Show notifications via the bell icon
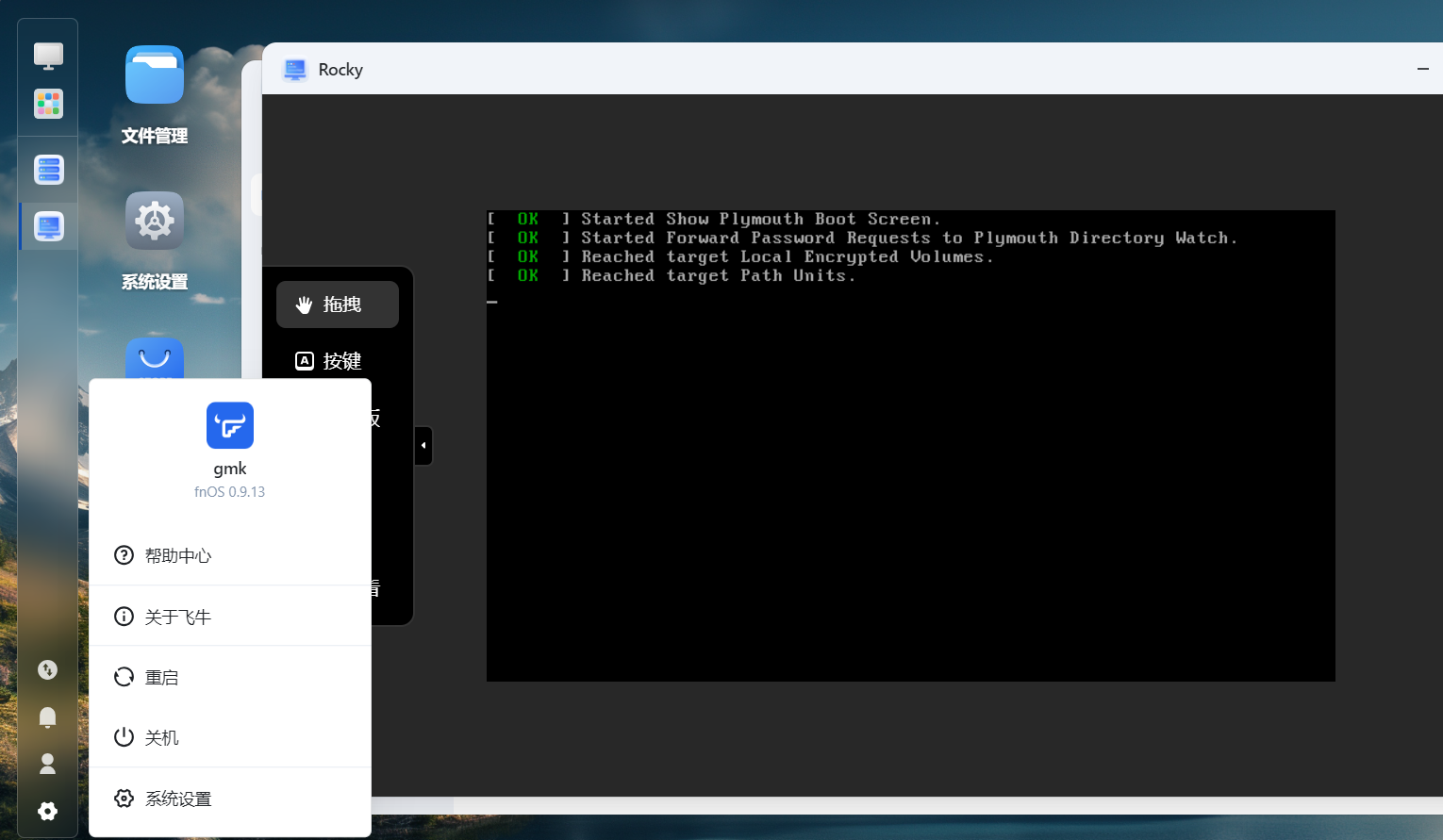 (48, 717)
